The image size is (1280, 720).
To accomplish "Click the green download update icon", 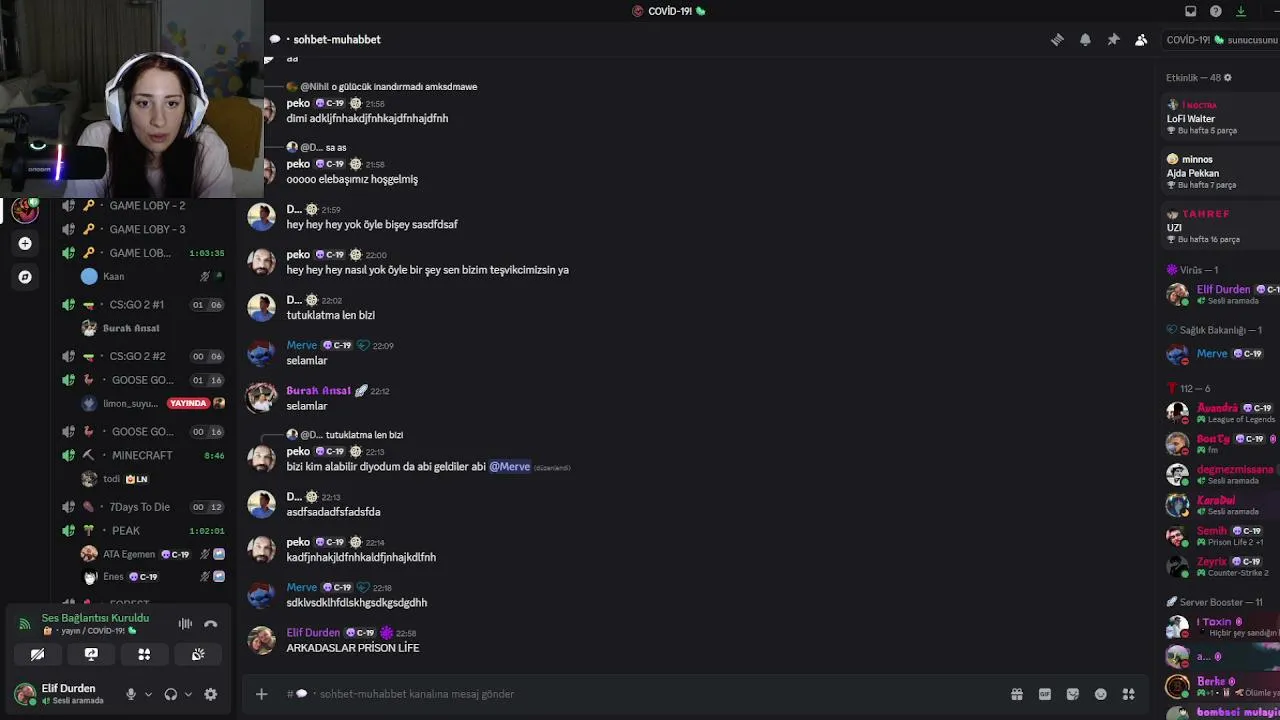I will click(x=1241, y=11).
